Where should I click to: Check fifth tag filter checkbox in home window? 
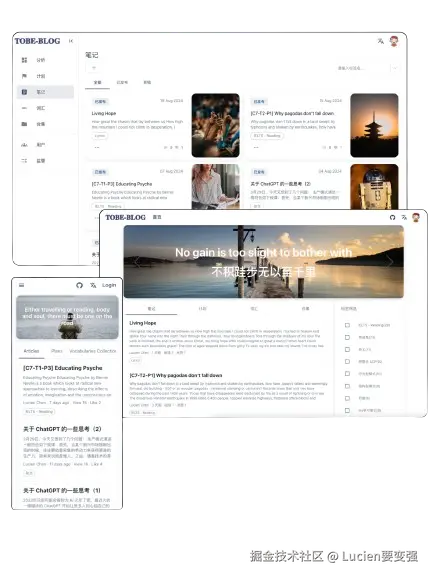(x=347, y=374)
